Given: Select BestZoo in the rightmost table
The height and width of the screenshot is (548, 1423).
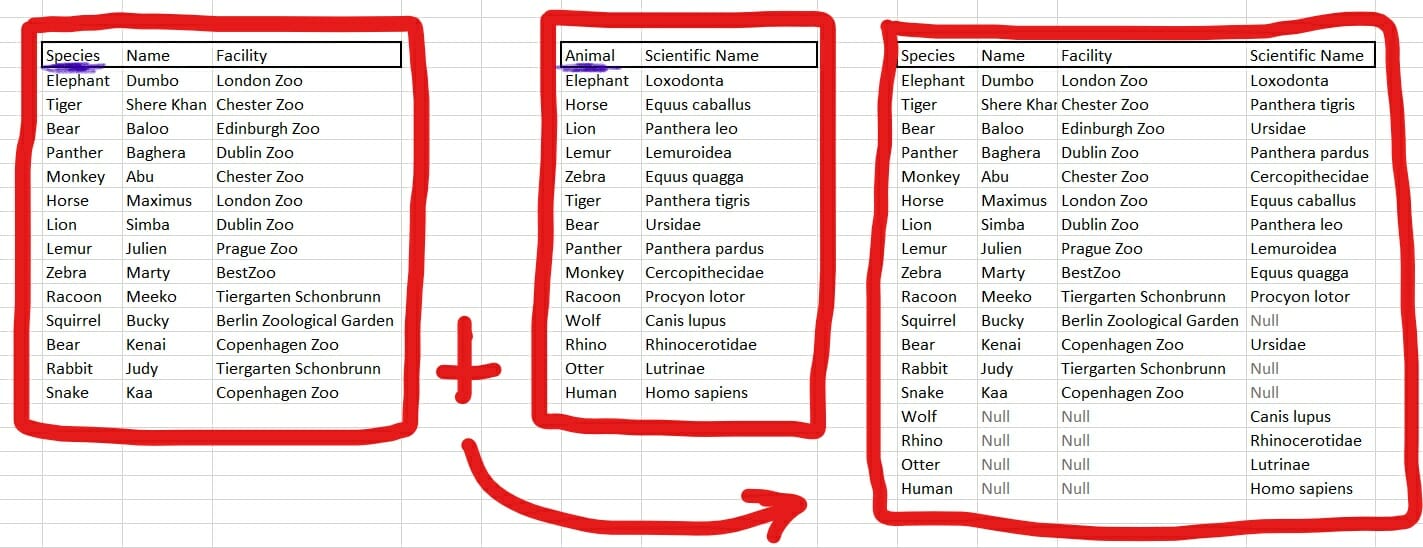Looking at the screenshot, I should tap(1090, 273).
